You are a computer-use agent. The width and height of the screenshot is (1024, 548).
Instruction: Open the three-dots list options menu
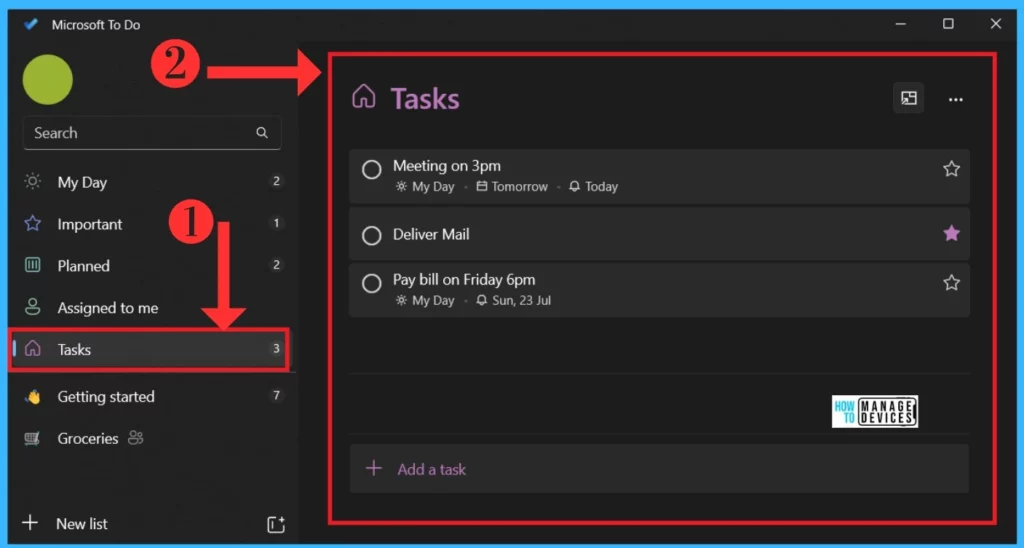(x=955, y=99)
